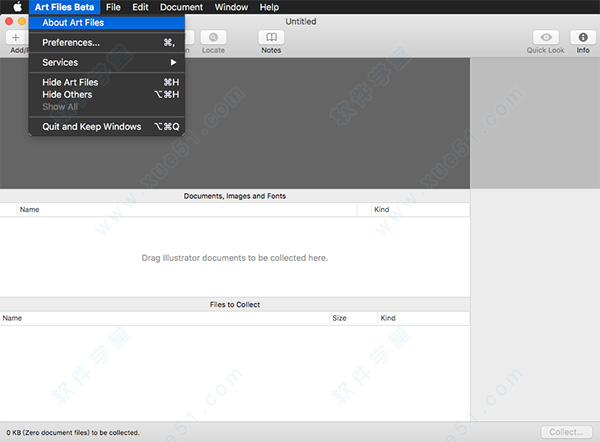Open the Document menu
Screen dimensions: 600x442
point(181,7)
